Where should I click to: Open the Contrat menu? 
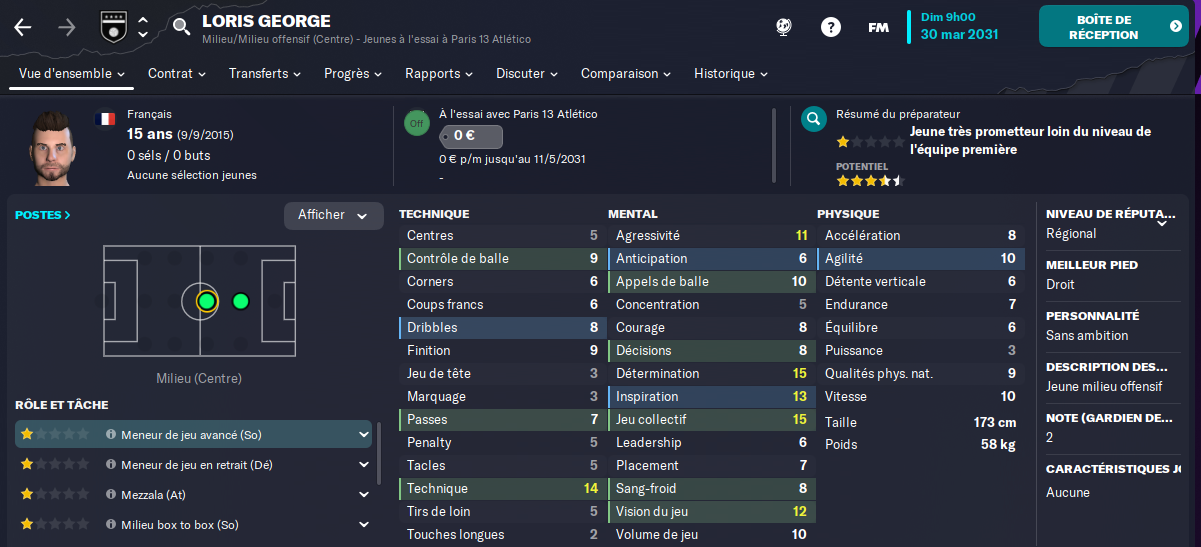pyautogui.click(x=177, y=73)
